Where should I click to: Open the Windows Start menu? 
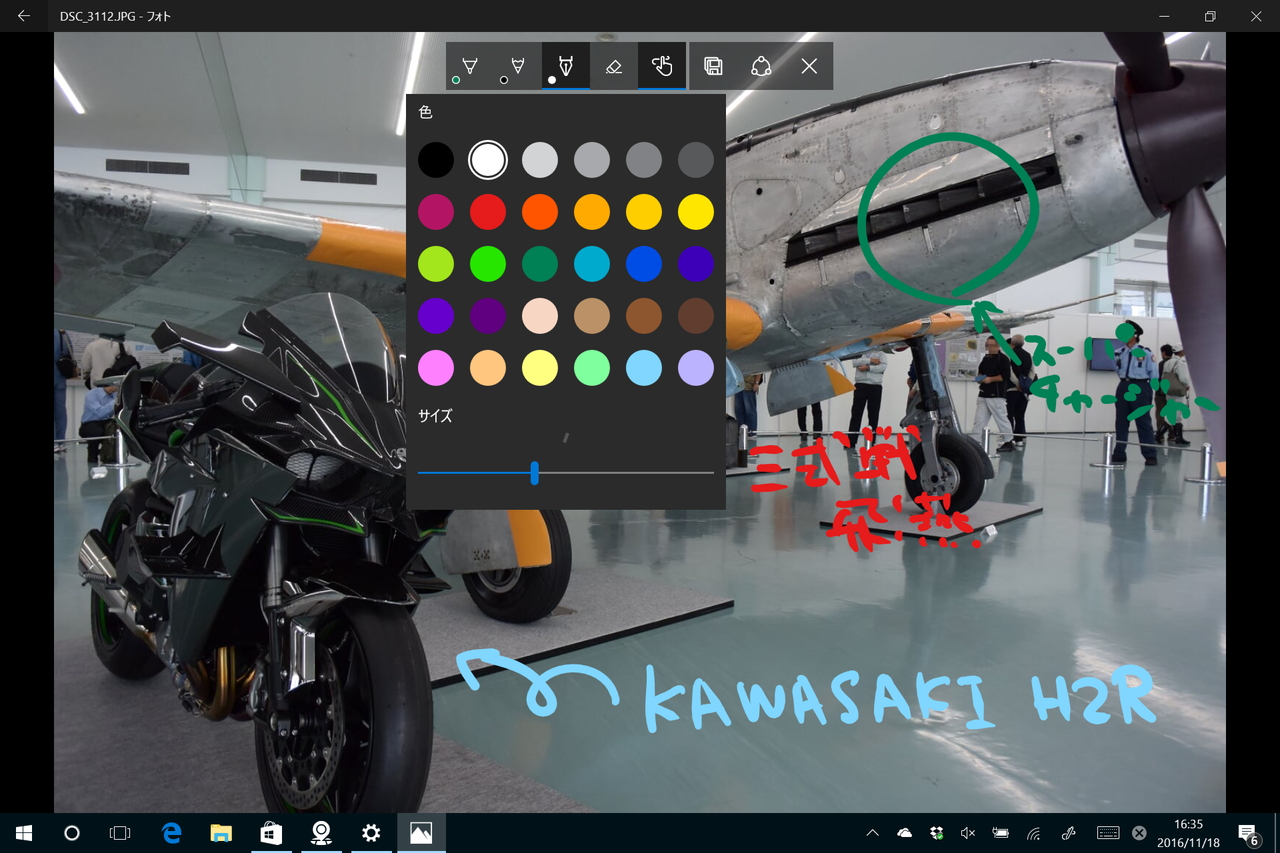[x=24, y=833]
